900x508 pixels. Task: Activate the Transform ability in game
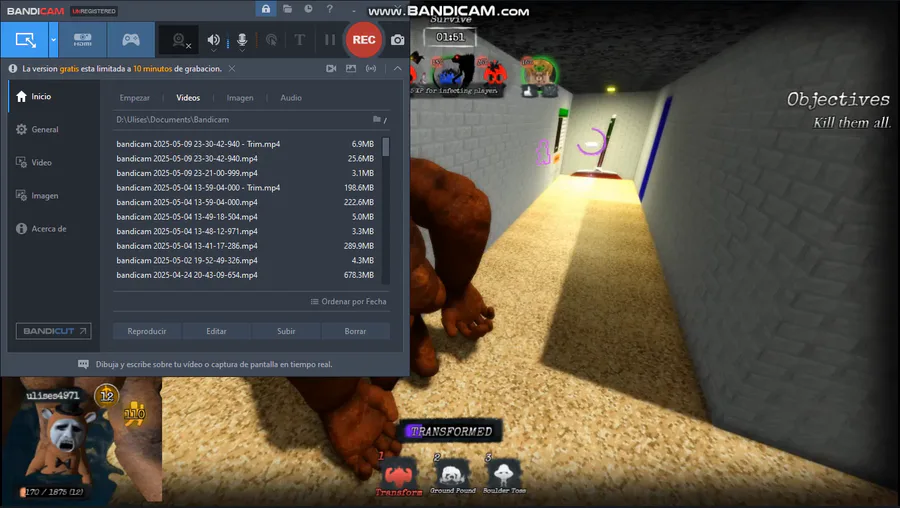399,476
